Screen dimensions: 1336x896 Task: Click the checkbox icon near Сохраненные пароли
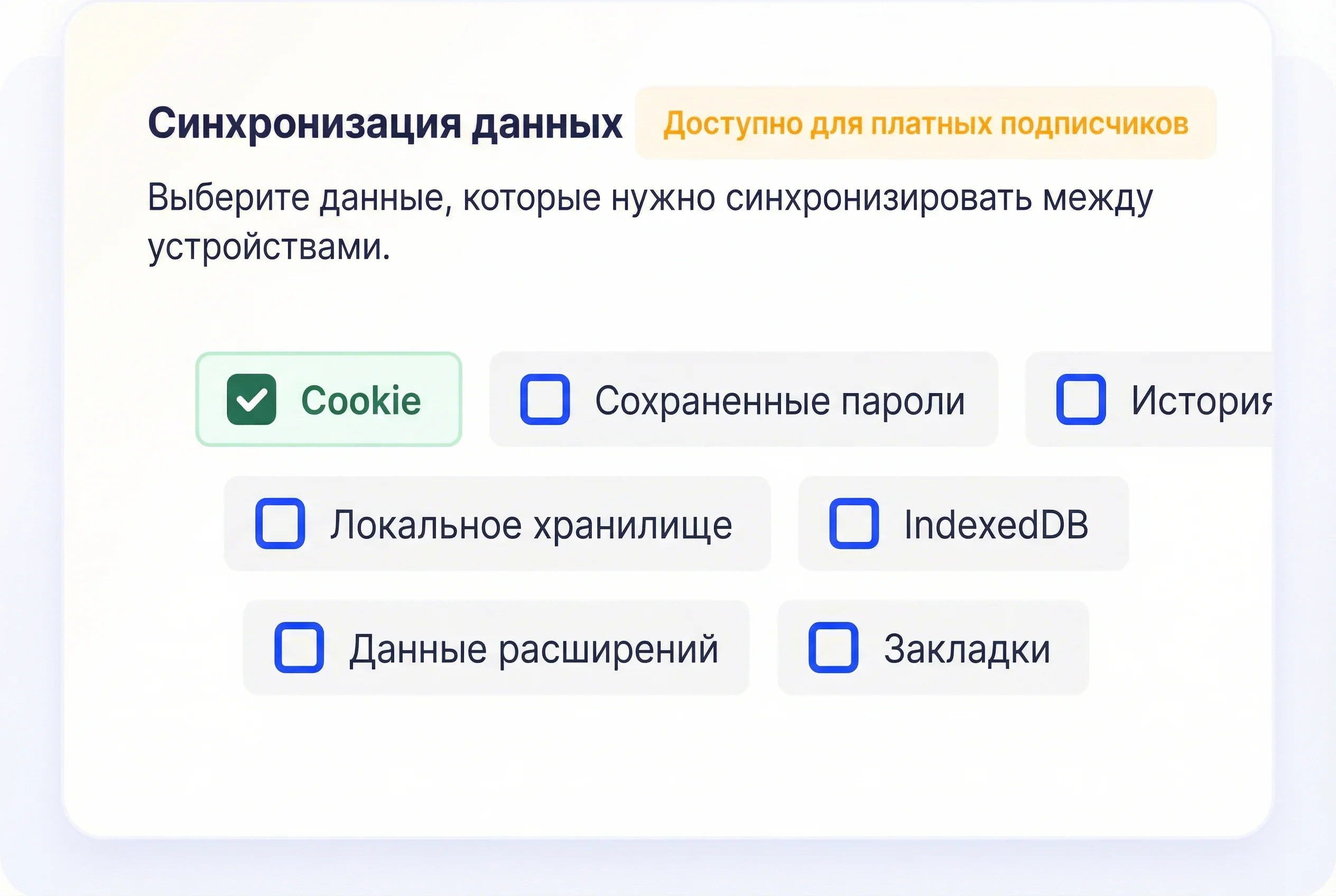546,399
